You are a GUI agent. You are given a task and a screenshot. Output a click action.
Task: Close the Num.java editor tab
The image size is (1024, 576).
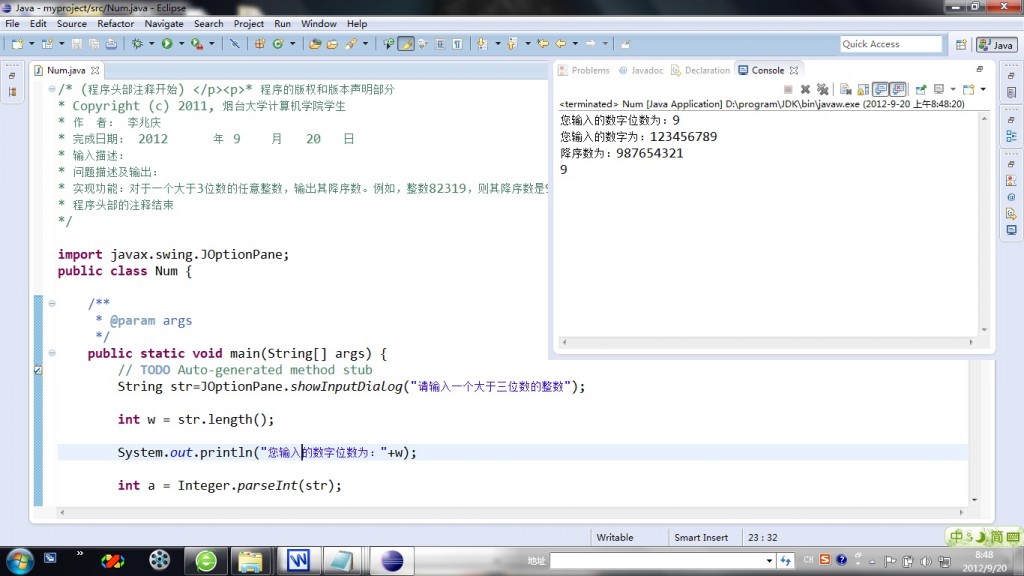point(95,70)
